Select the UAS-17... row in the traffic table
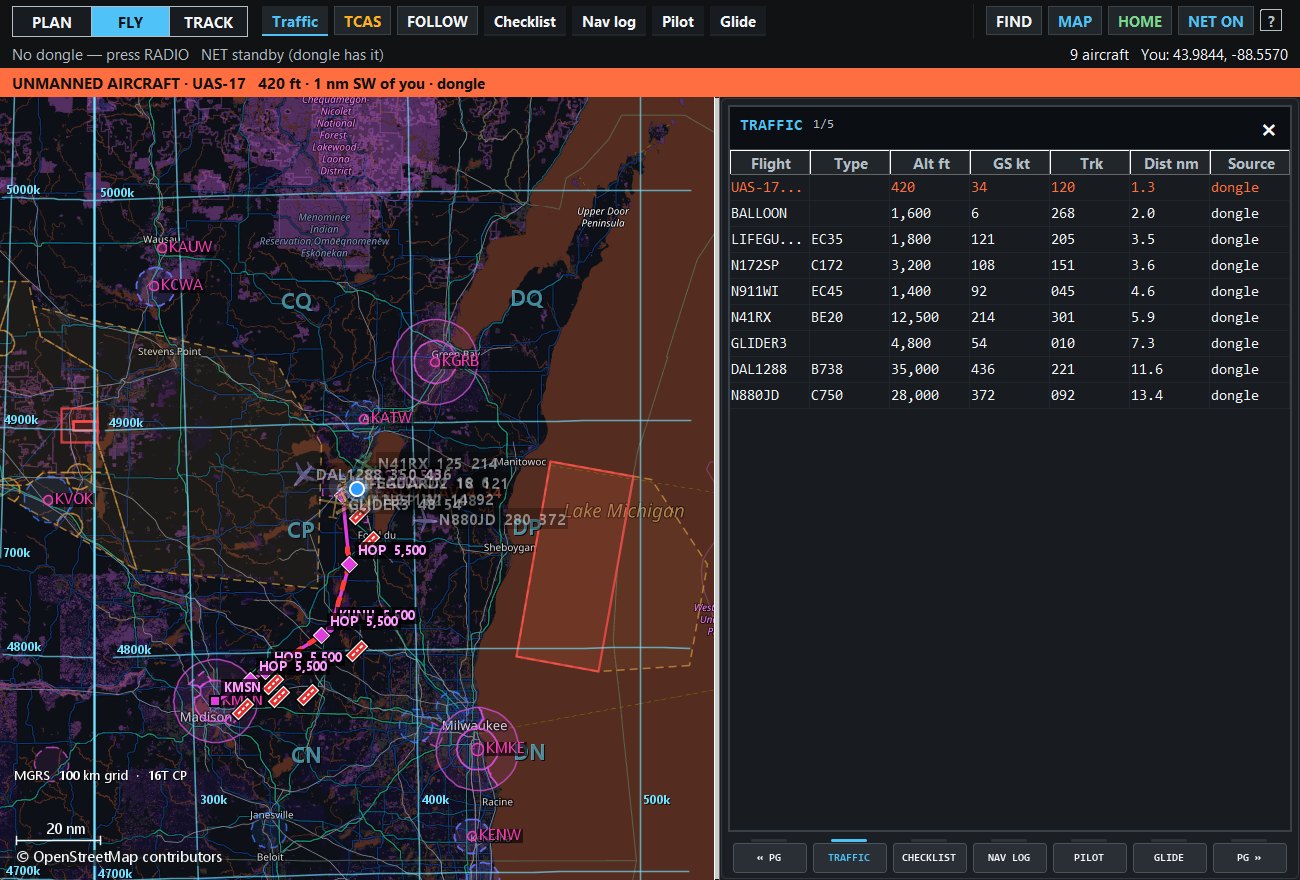1300x880 pixels. pos(1010,187)
